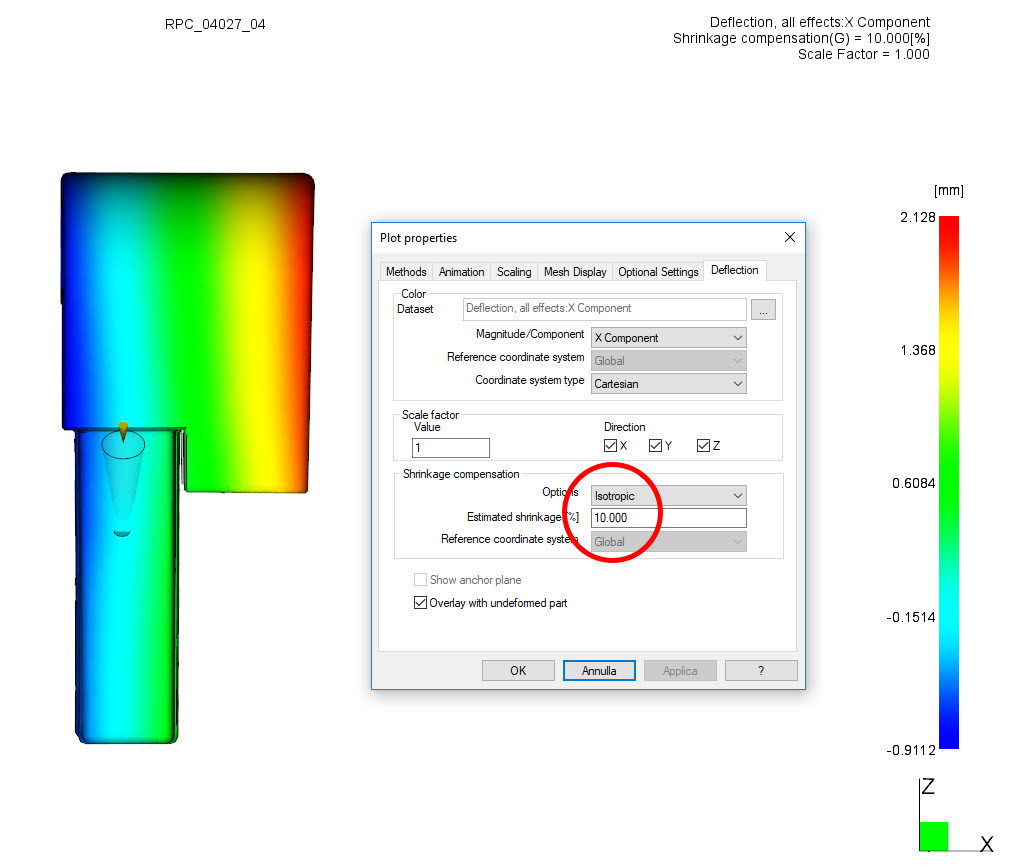Click the Annulla button to cancel
The height and width of the screenshot is (867, 1012).
[x=599, y=670]
